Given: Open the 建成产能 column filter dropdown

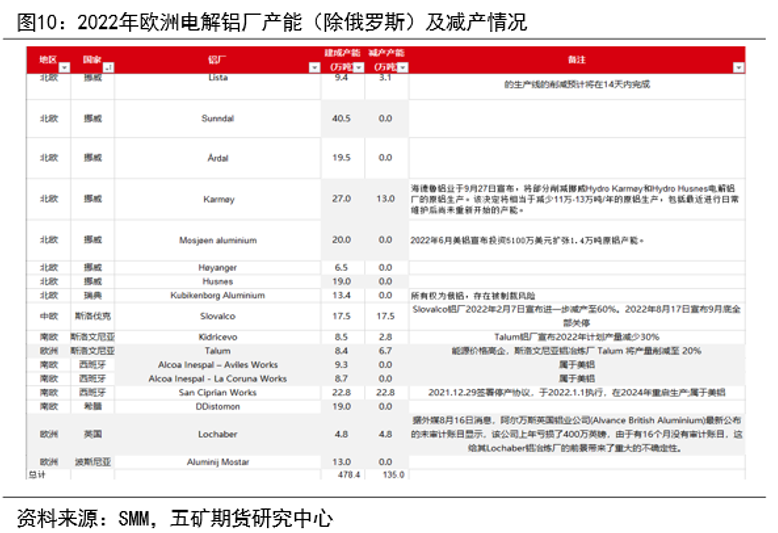Looking at the screenshot, I should pos(359,67).
